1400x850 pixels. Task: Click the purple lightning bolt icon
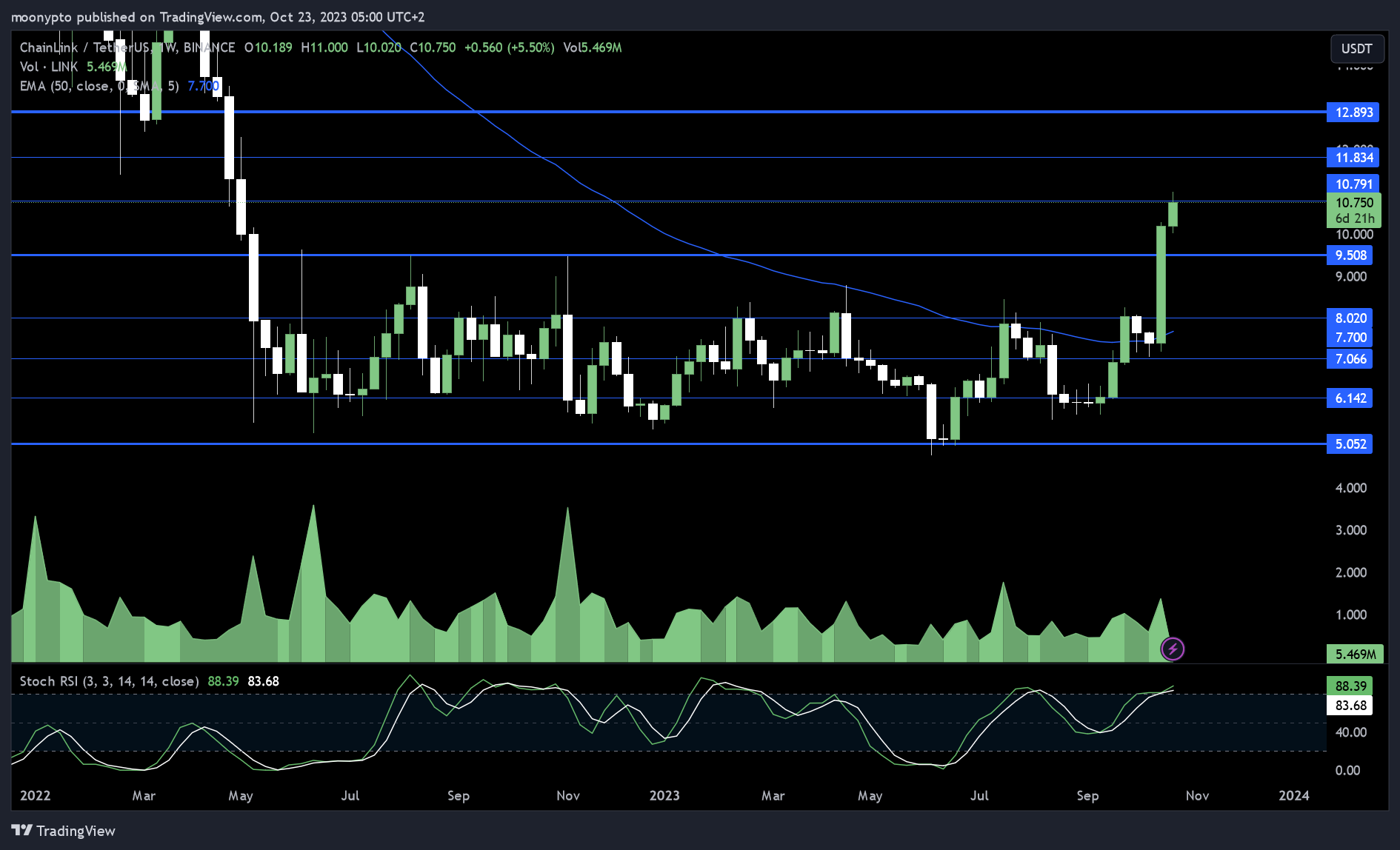pyautogui.click(x=1173, y=649)
